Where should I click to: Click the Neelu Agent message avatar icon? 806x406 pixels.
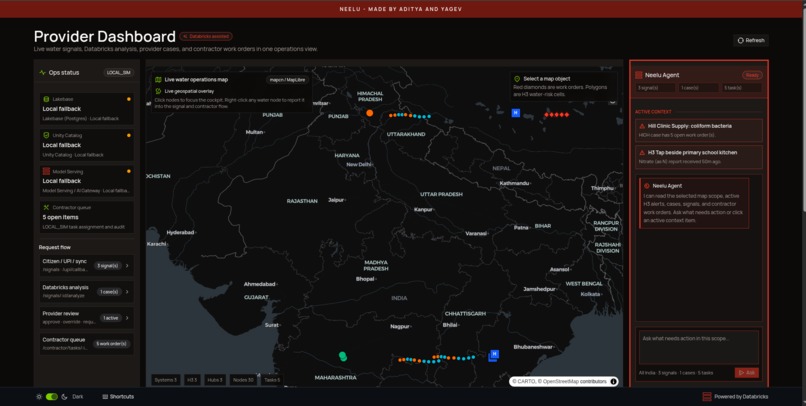[647, 186]
